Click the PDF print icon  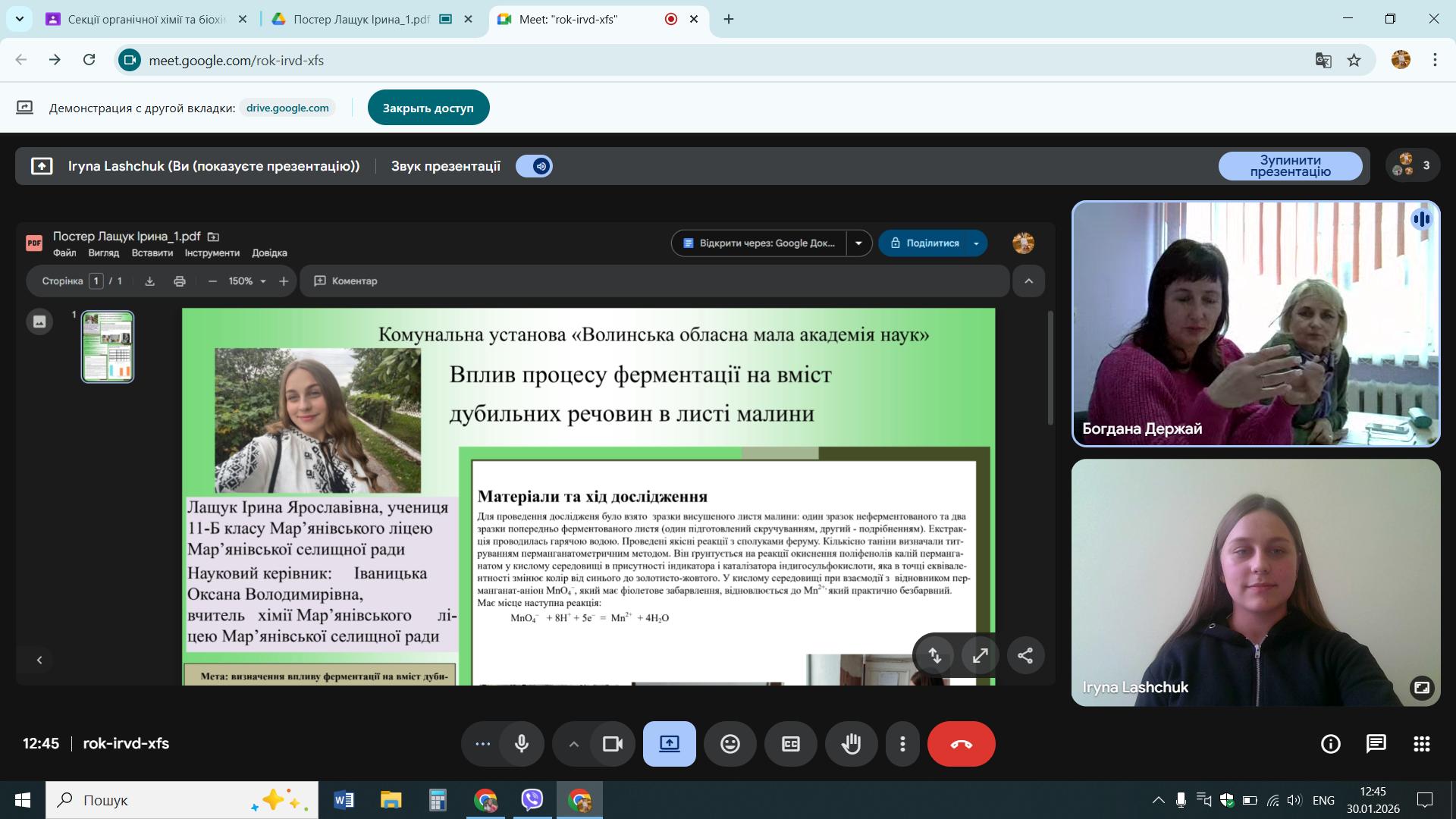[180, 281]
